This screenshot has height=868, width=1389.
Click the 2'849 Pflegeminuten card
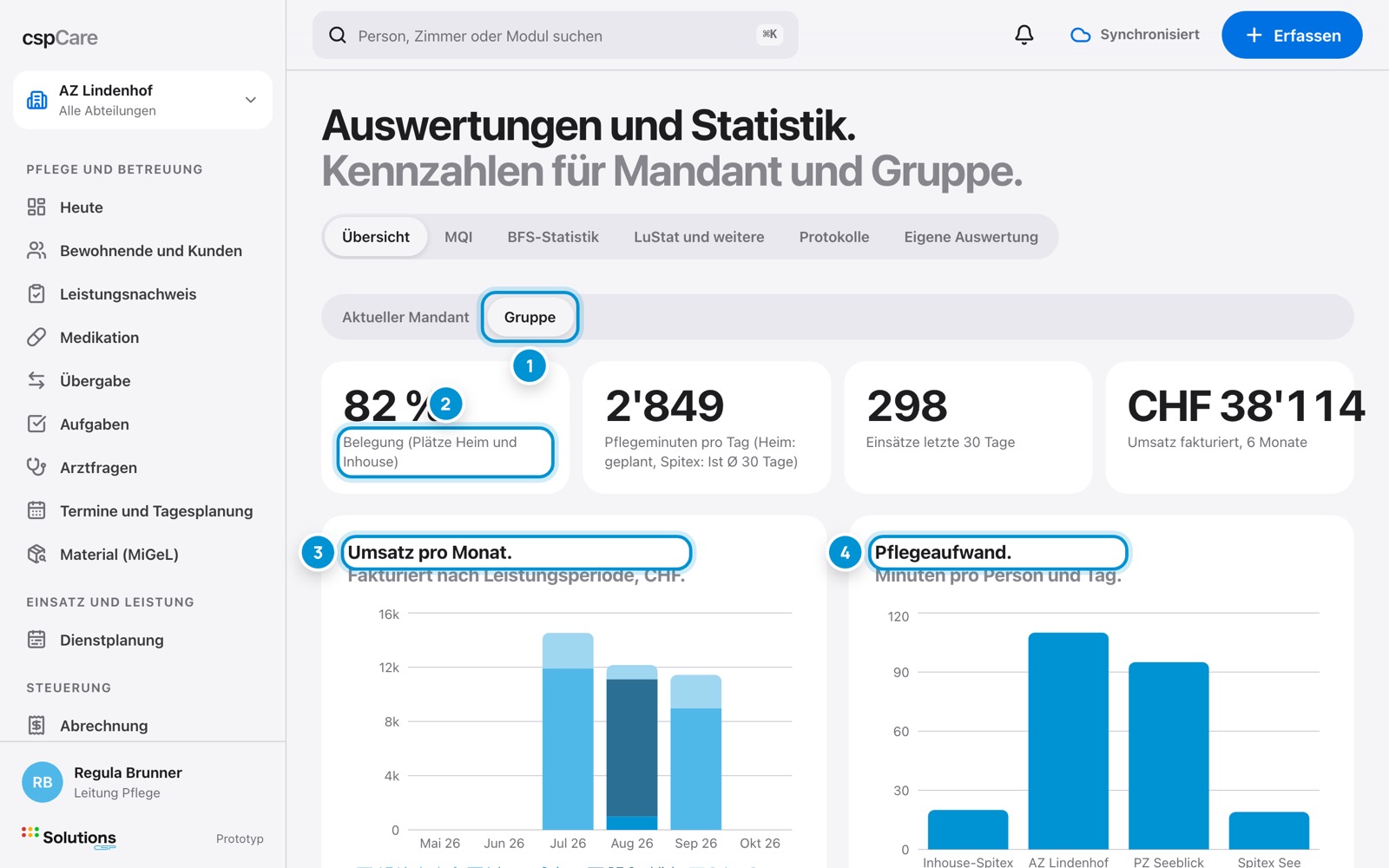click(707, 427)
